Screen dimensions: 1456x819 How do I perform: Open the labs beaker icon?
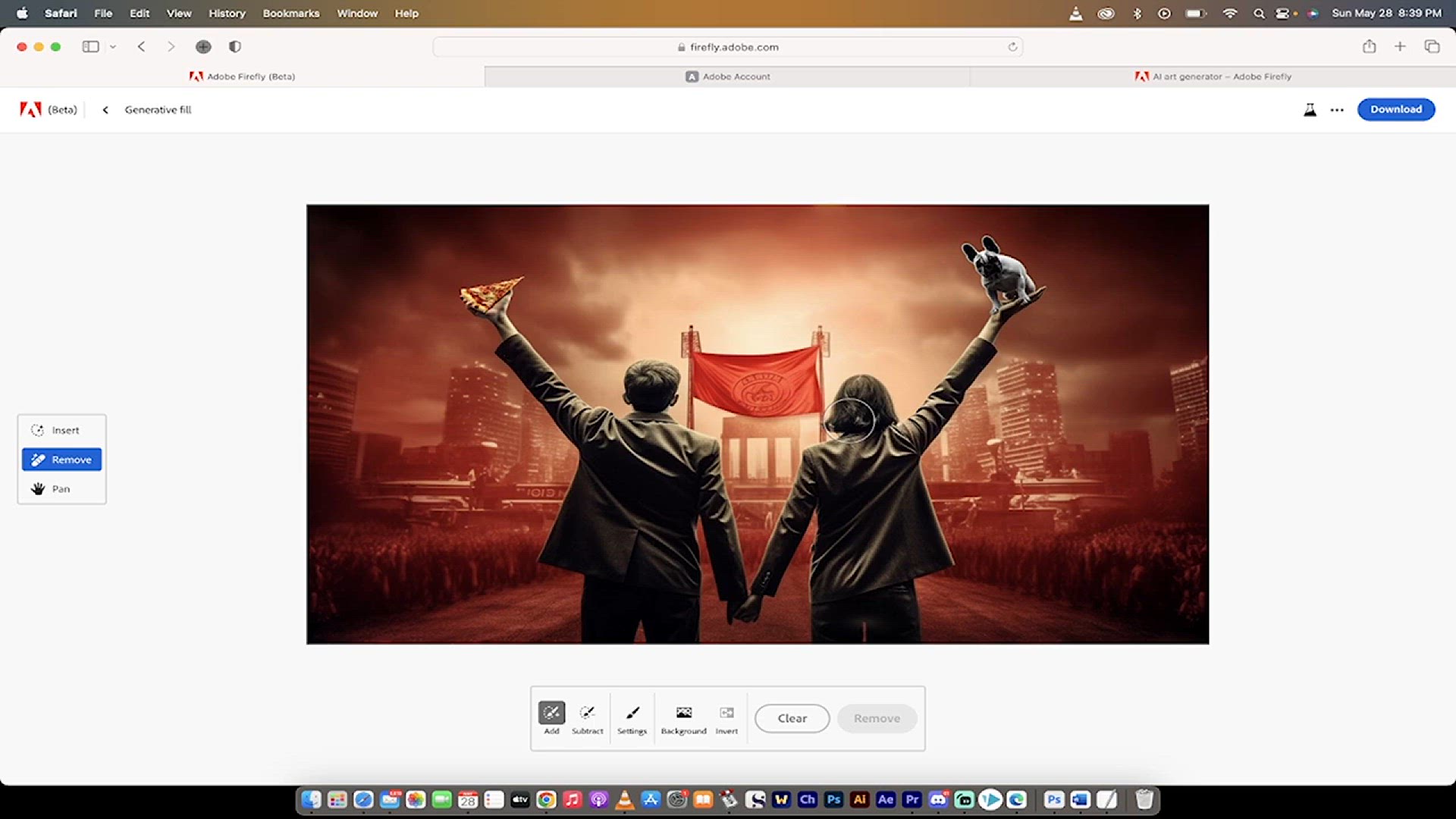[x=1310, y=110]
